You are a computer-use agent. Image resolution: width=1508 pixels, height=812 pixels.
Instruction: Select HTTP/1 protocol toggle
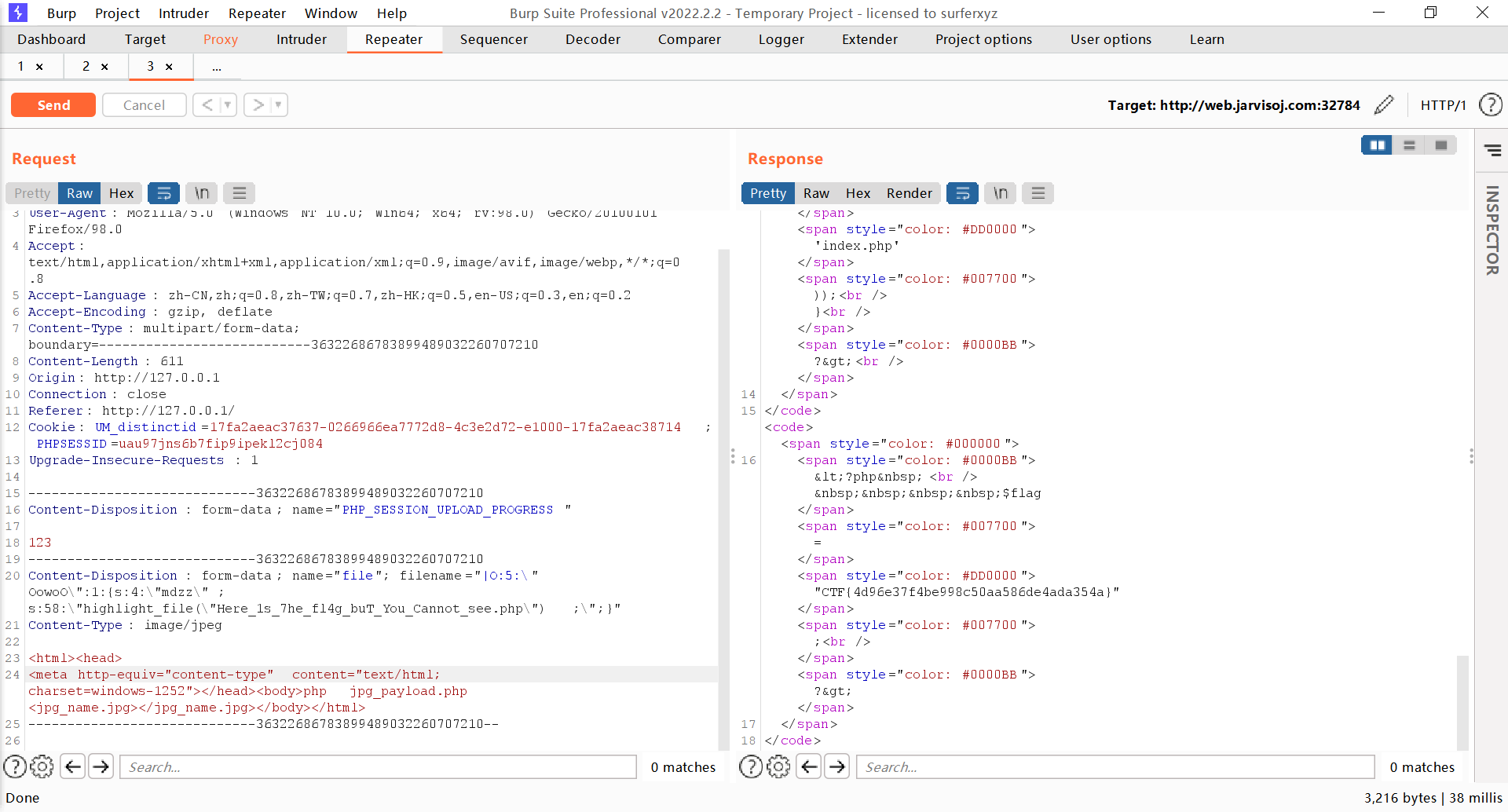pyautogui.click(x=1444, y=104)
